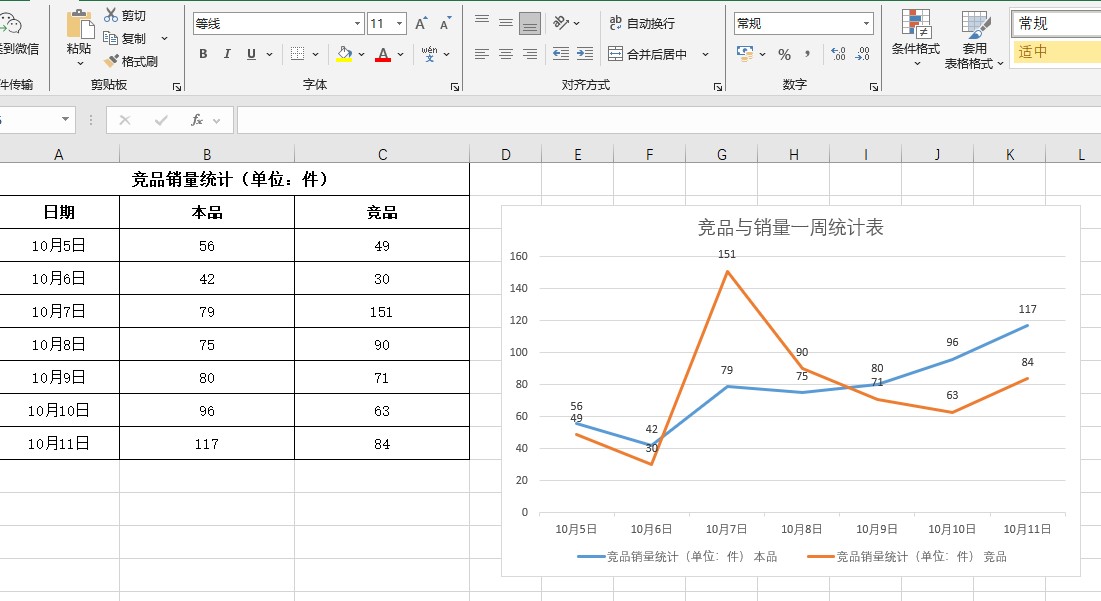Click the Increase Font Size icon
The width and height of the screenshot is (1101, 601).
(x=421, y=24)
